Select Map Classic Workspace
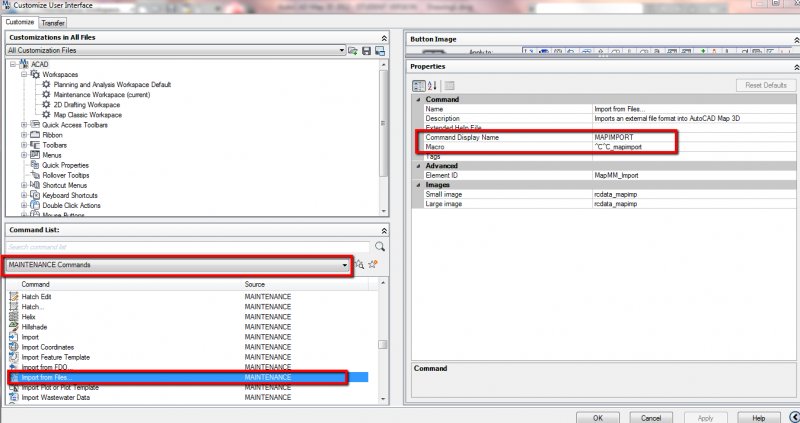 coord(88,115)
